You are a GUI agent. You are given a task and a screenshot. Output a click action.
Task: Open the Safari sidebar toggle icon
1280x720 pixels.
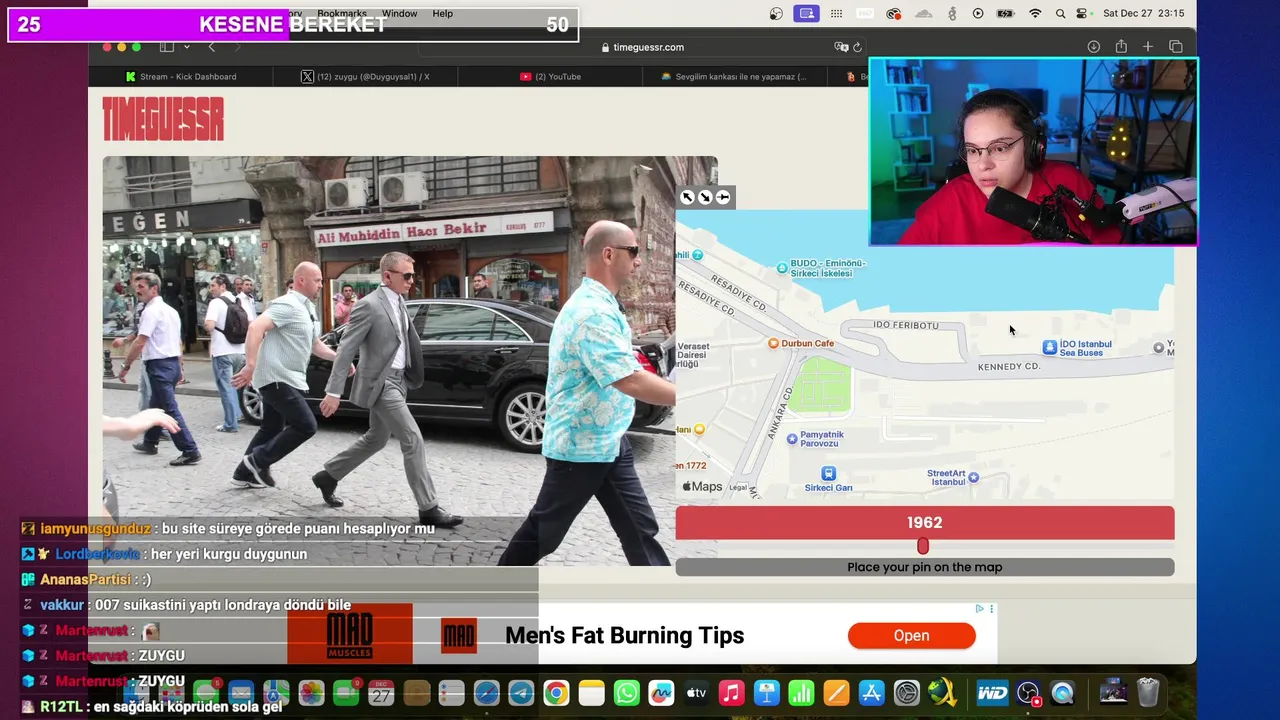point(167,47)
